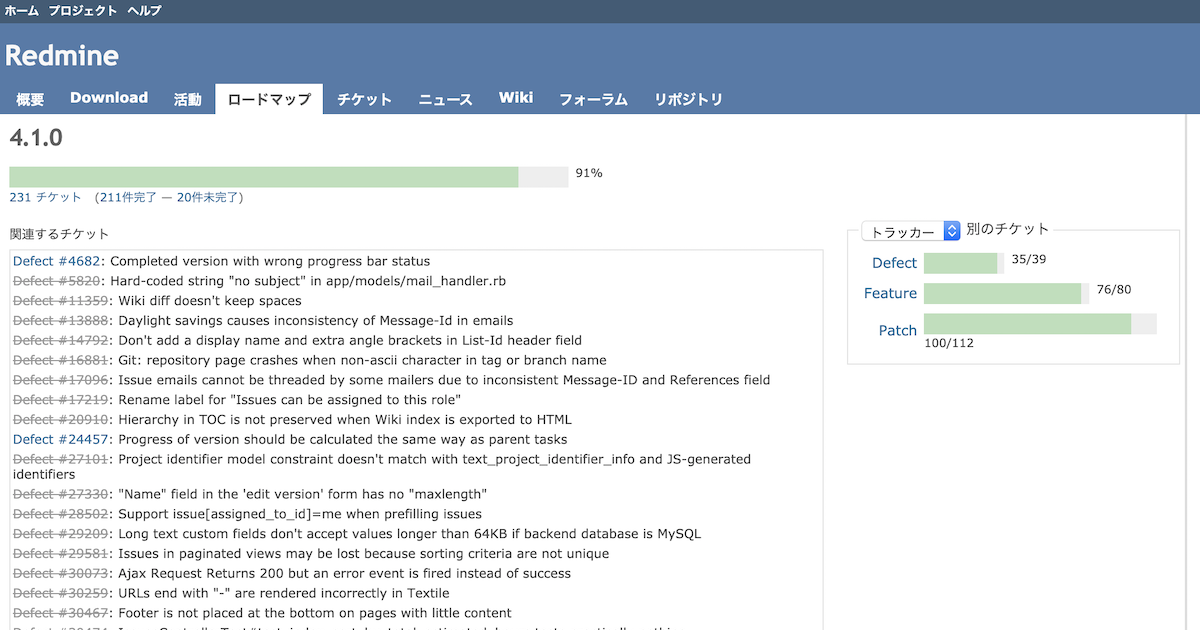Open issue Defect #17096
The height and width of the screenshot is (630, 1200).
tap(62, 380)
